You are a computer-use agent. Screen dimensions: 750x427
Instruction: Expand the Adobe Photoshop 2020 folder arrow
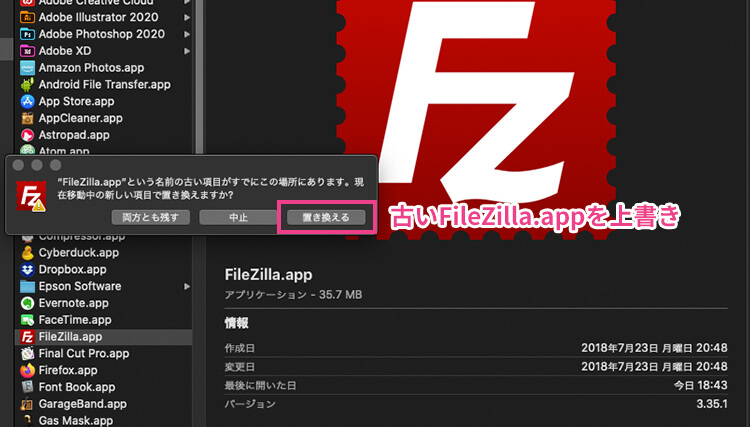tap(188, 33)
